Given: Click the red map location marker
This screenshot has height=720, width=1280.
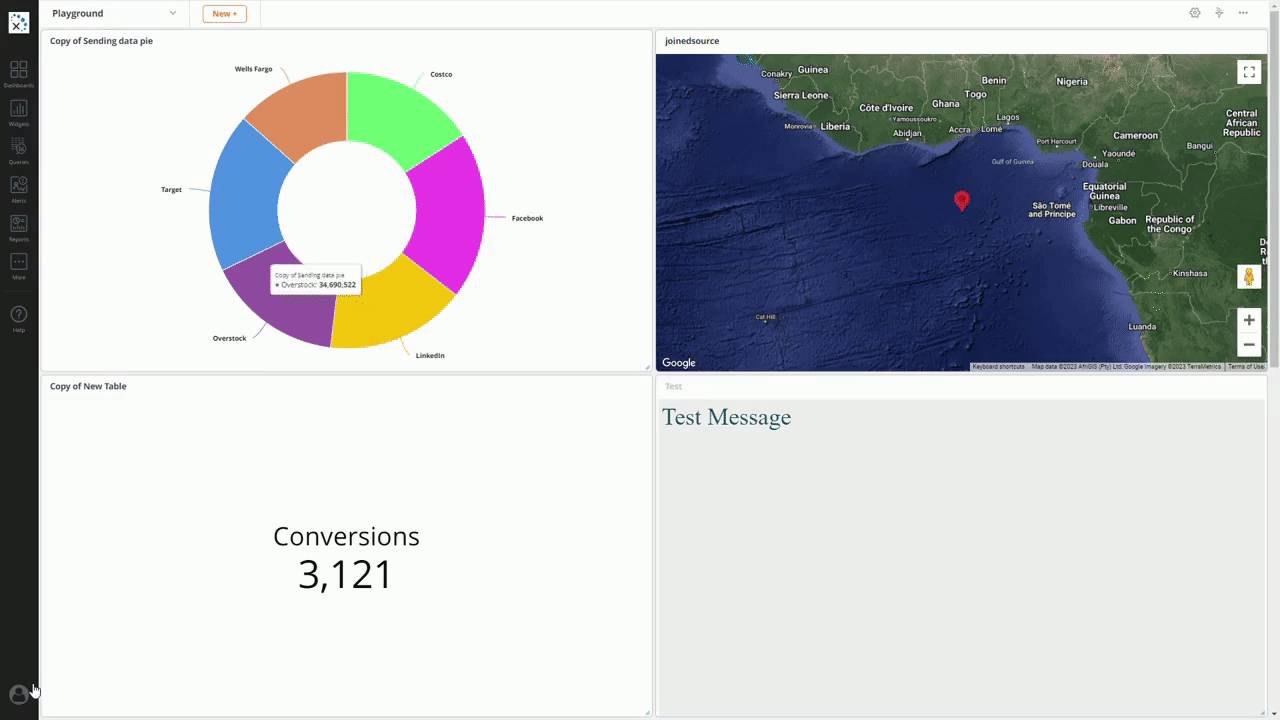Looking at the screenshot, I should tap(962, 200).
